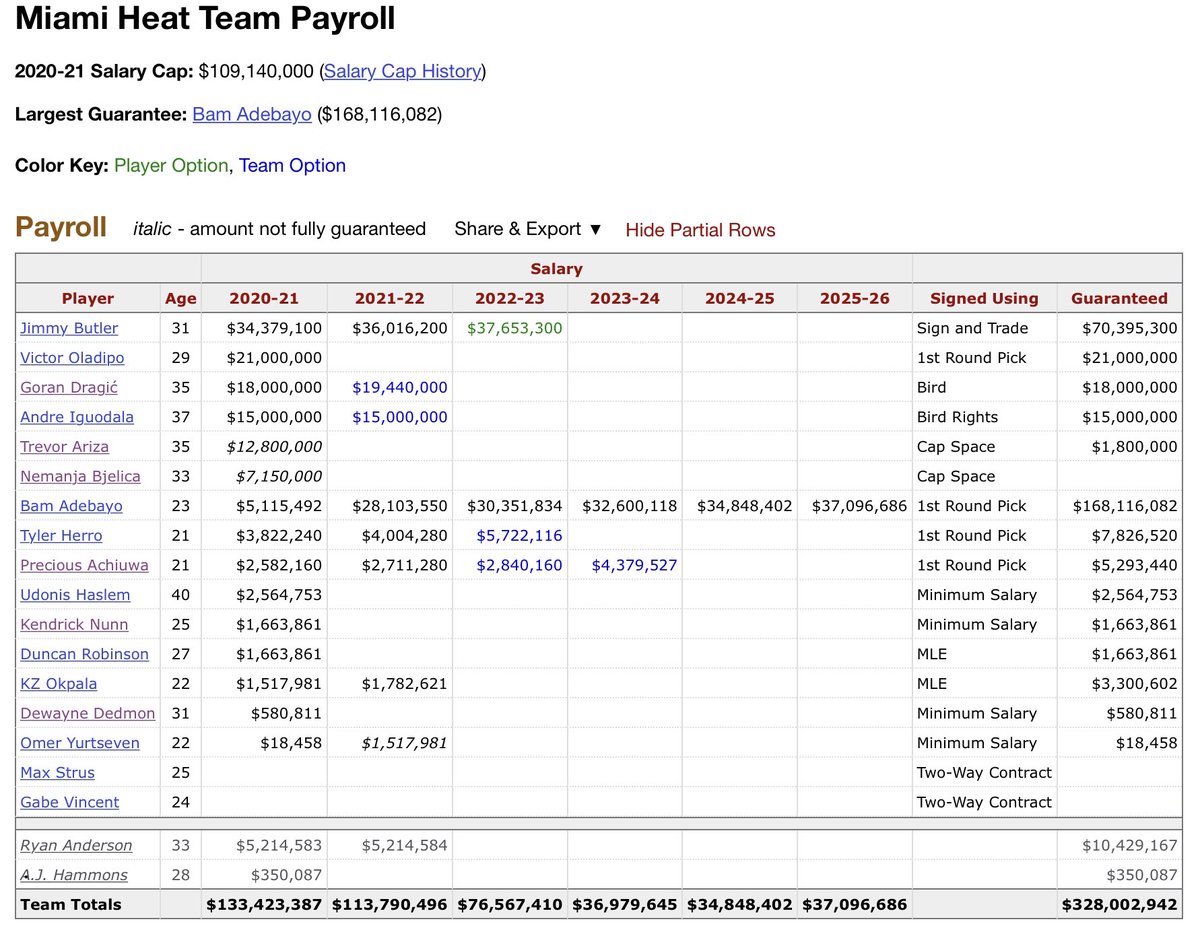Open the Salary Cap History link
The width and height of the screenshot is (1200, 930).
coord(403,71)
